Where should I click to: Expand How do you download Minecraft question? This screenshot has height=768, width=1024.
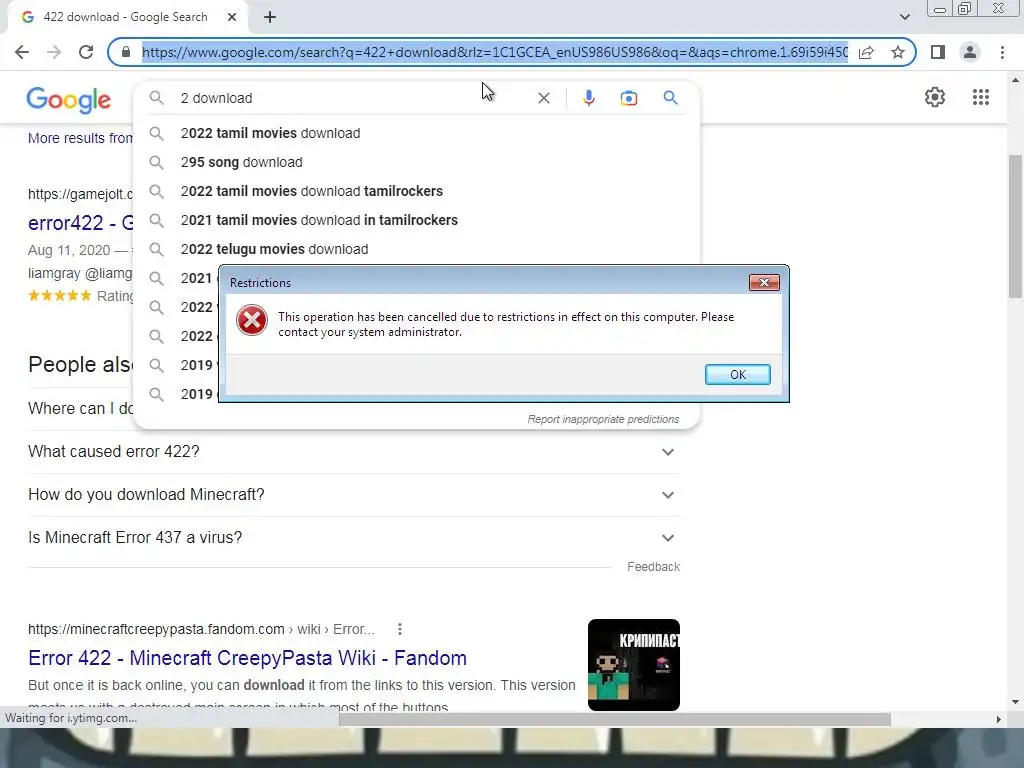(x=353, y=495)
